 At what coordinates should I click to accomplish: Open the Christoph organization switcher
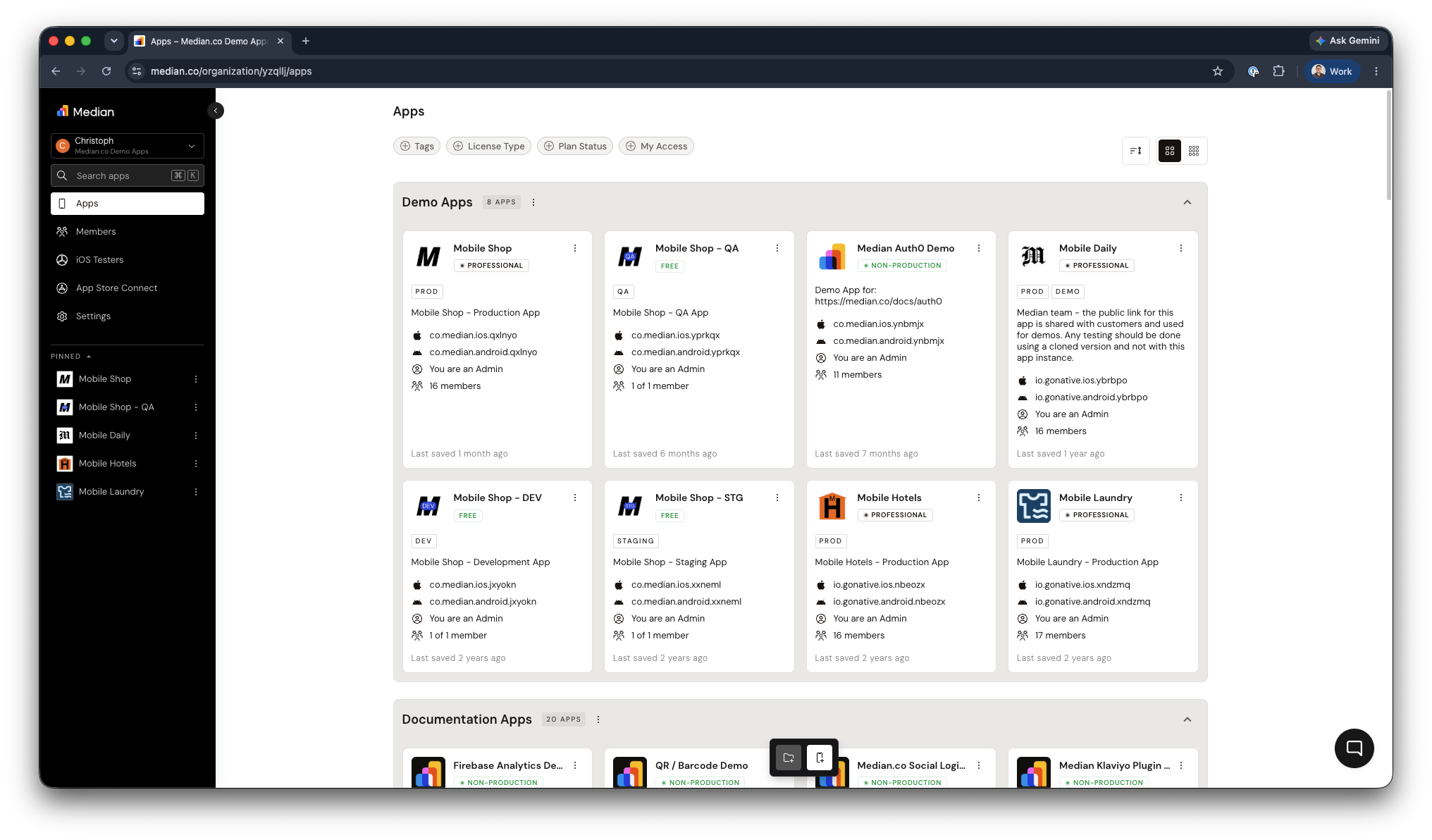coord(128,146)
